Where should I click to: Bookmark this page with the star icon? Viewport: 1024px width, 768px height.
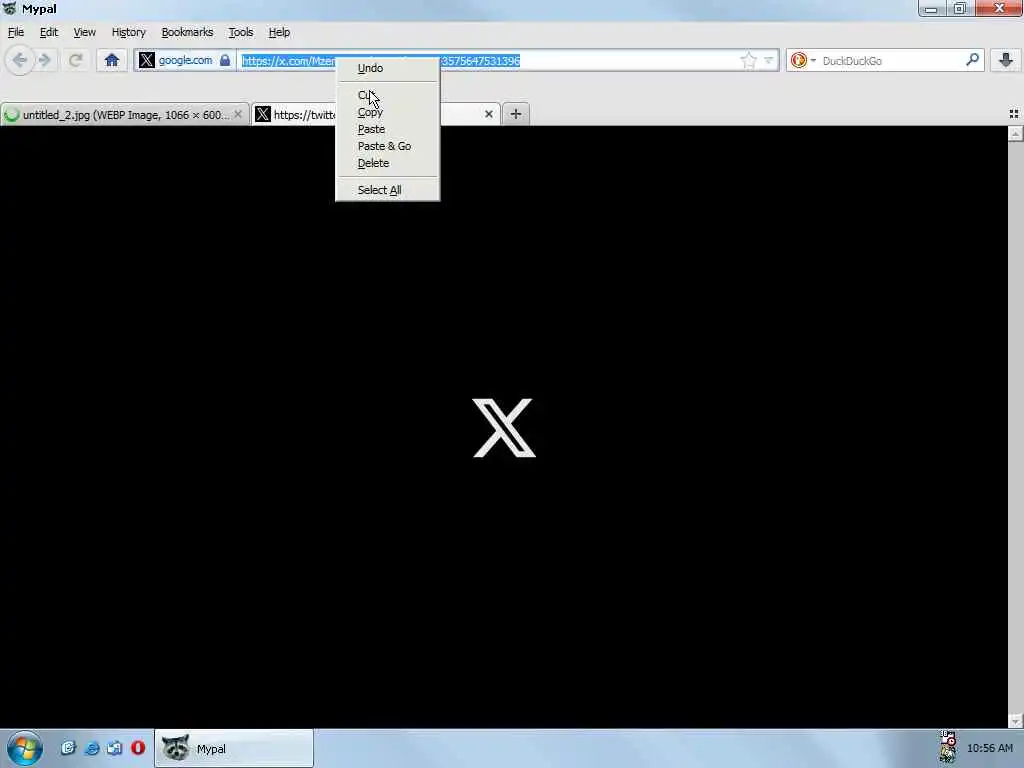pyautogui.click(x=748, y=61)
